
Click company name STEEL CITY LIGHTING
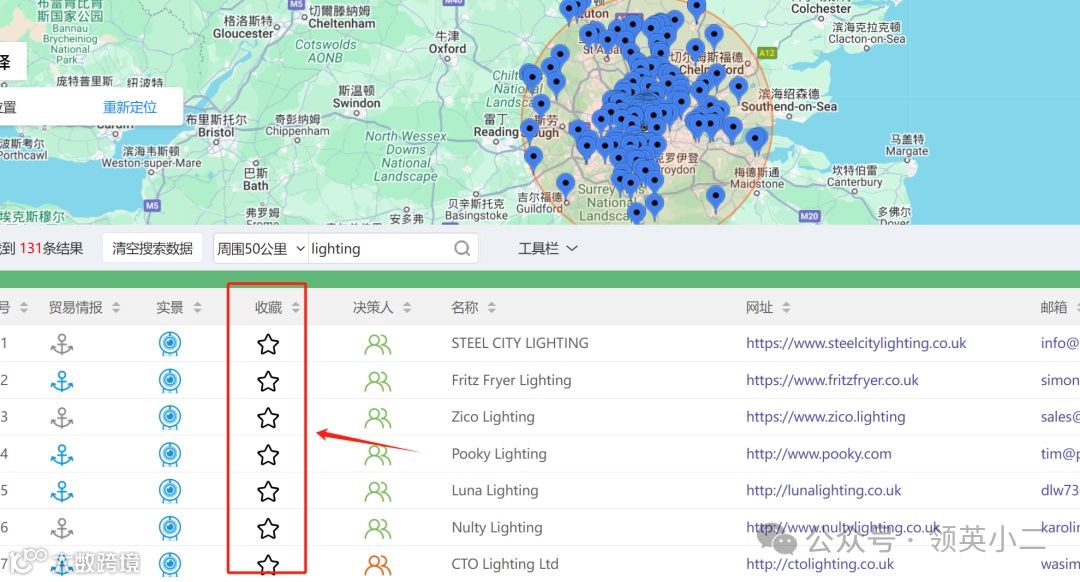(x=519, y=343)
